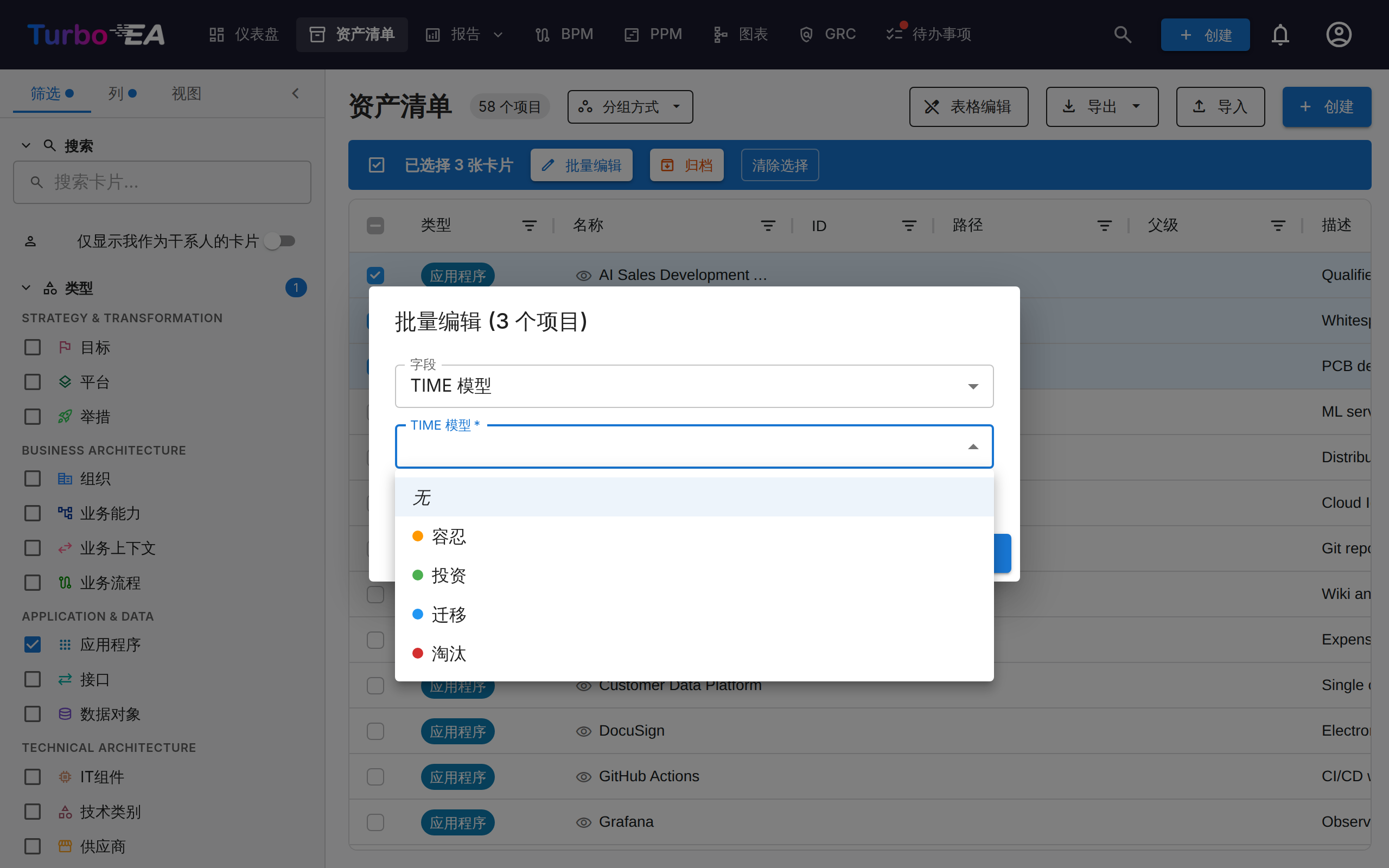Image resolution: width=1389 pixels, height=868 pixels.
Task: Choose 容忍 option in TIME list
Action: pos(694,536)
